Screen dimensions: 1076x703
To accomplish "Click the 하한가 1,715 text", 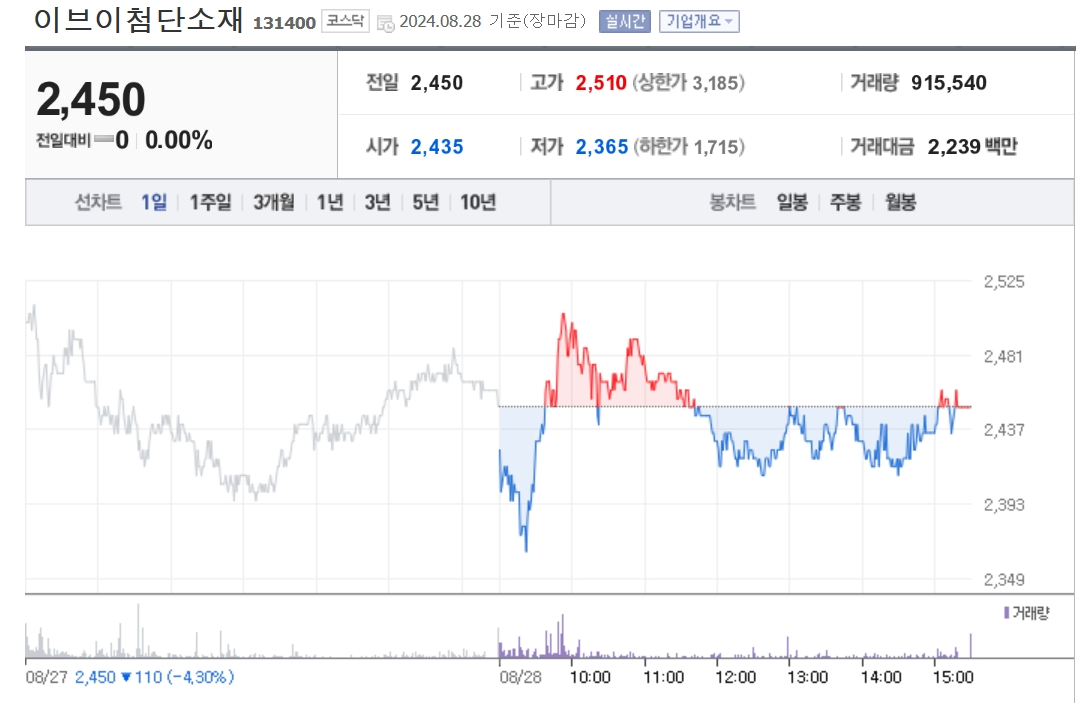I will coord(689,146).
